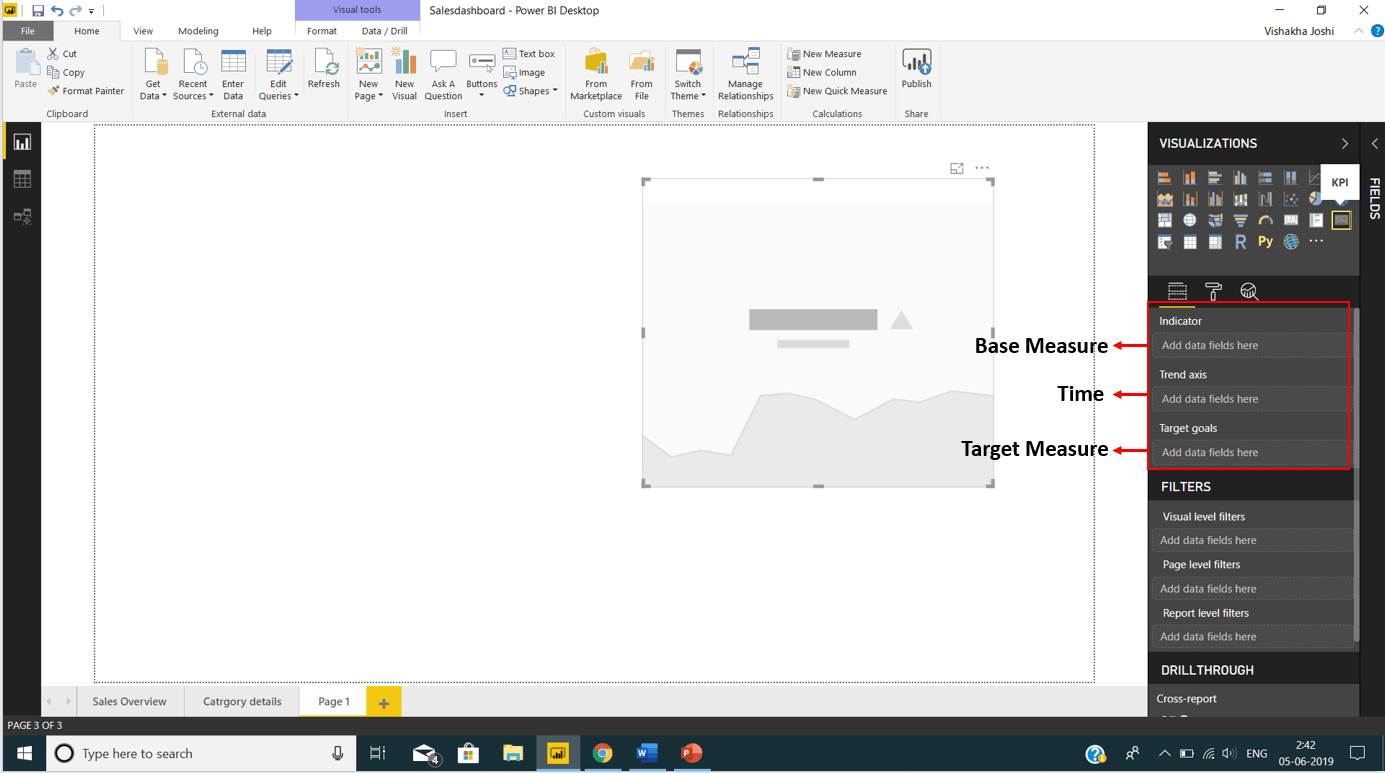Select the Slicer visual
The image size is (1385, 773).
point(1165,241)
